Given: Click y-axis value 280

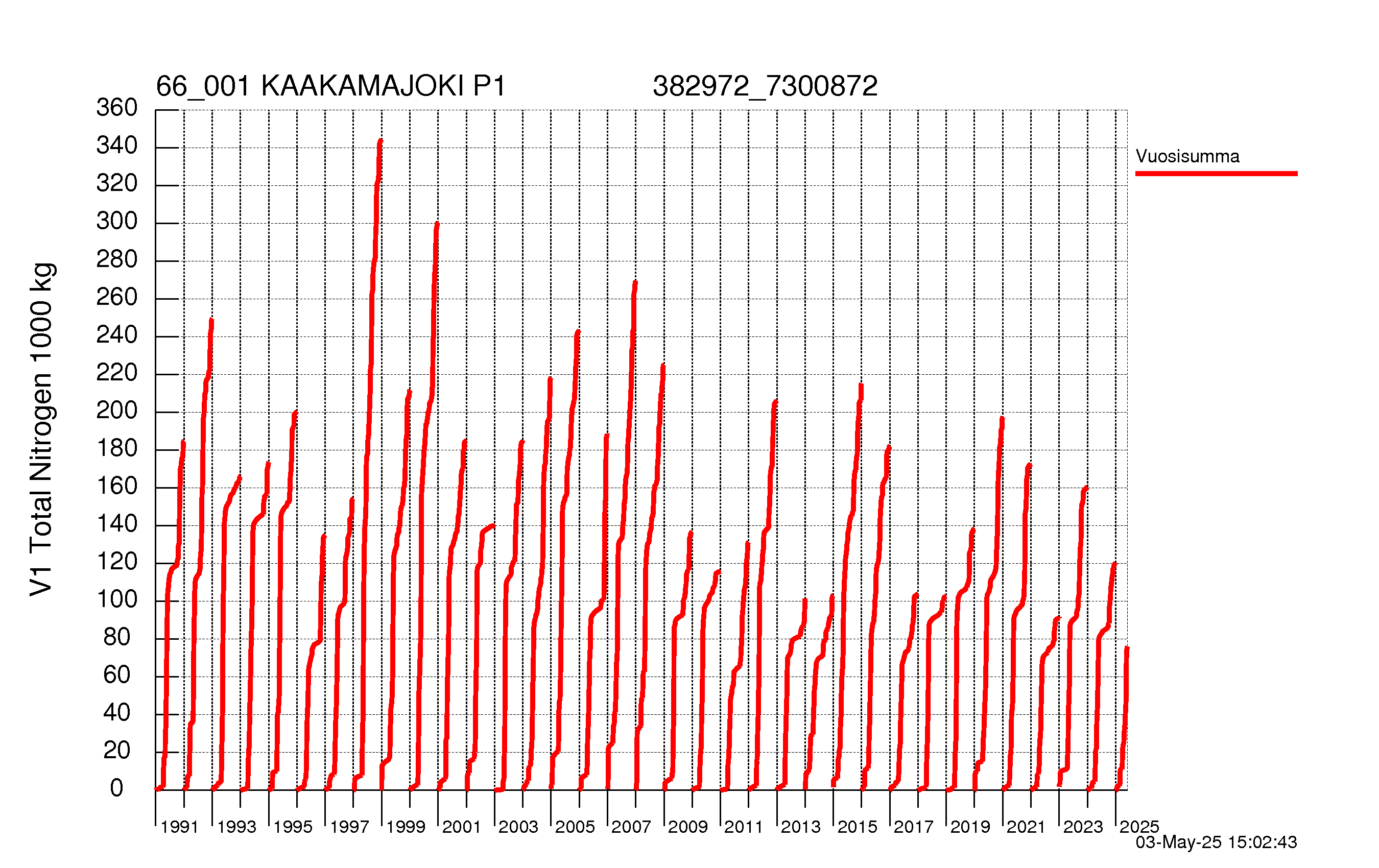Looking at the screenshot, I should pyautogui.click(x=117, y=259).
